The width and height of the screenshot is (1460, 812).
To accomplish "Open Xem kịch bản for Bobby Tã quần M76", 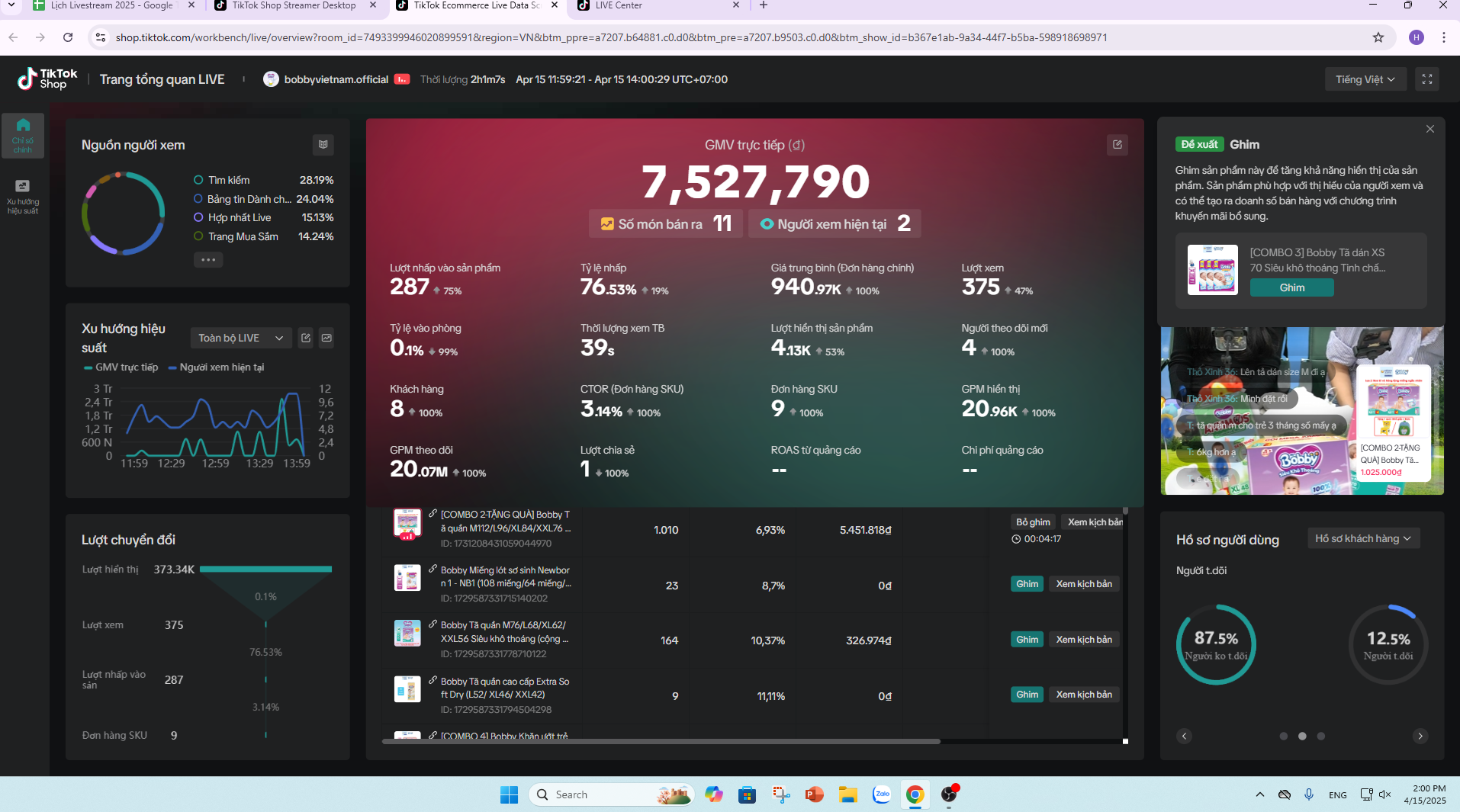I will [1084, 640].
